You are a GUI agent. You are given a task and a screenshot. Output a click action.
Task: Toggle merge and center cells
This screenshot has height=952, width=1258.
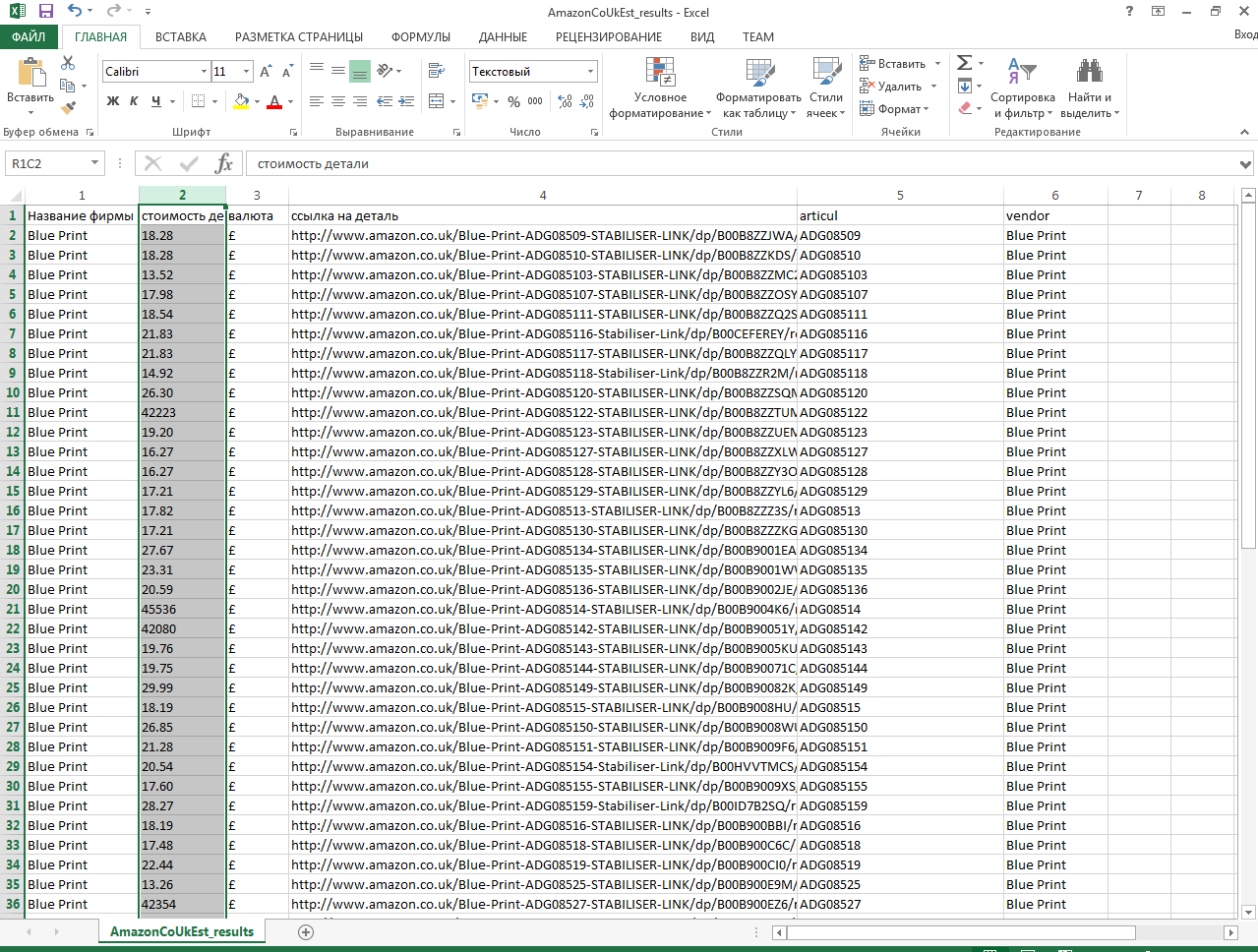[x=436, y=101]
